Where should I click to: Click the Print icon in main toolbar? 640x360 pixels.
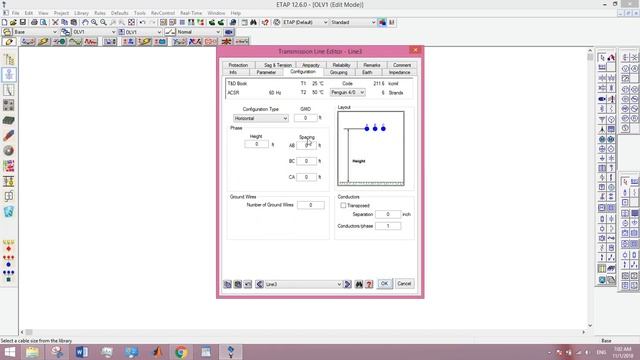[x=34, y=22]
